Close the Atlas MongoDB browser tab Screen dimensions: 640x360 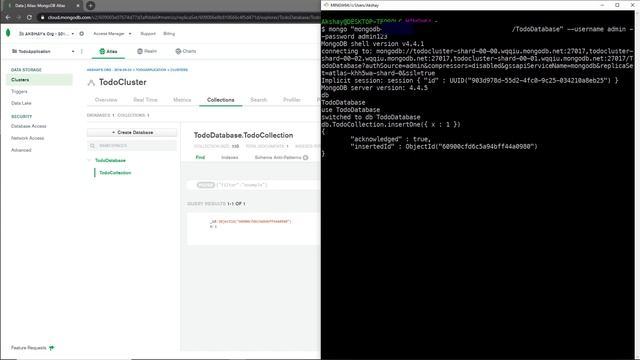pos(78,6)
